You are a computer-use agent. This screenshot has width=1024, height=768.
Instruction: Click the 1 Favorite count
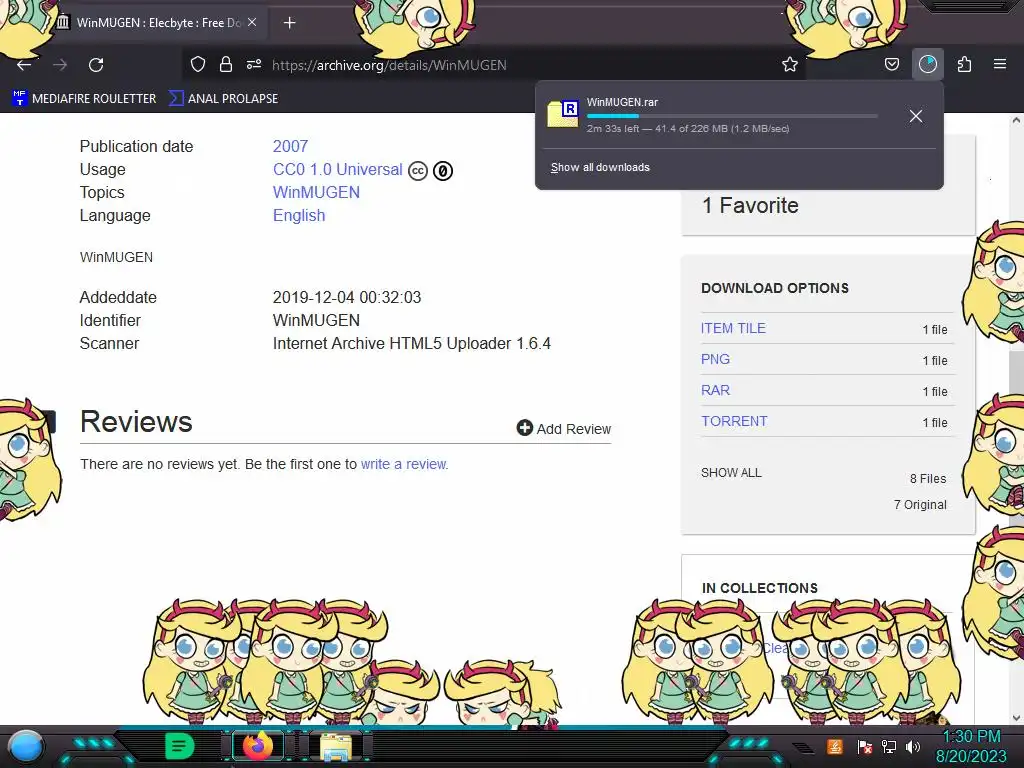pyautogui.click(x=750, y=206)
